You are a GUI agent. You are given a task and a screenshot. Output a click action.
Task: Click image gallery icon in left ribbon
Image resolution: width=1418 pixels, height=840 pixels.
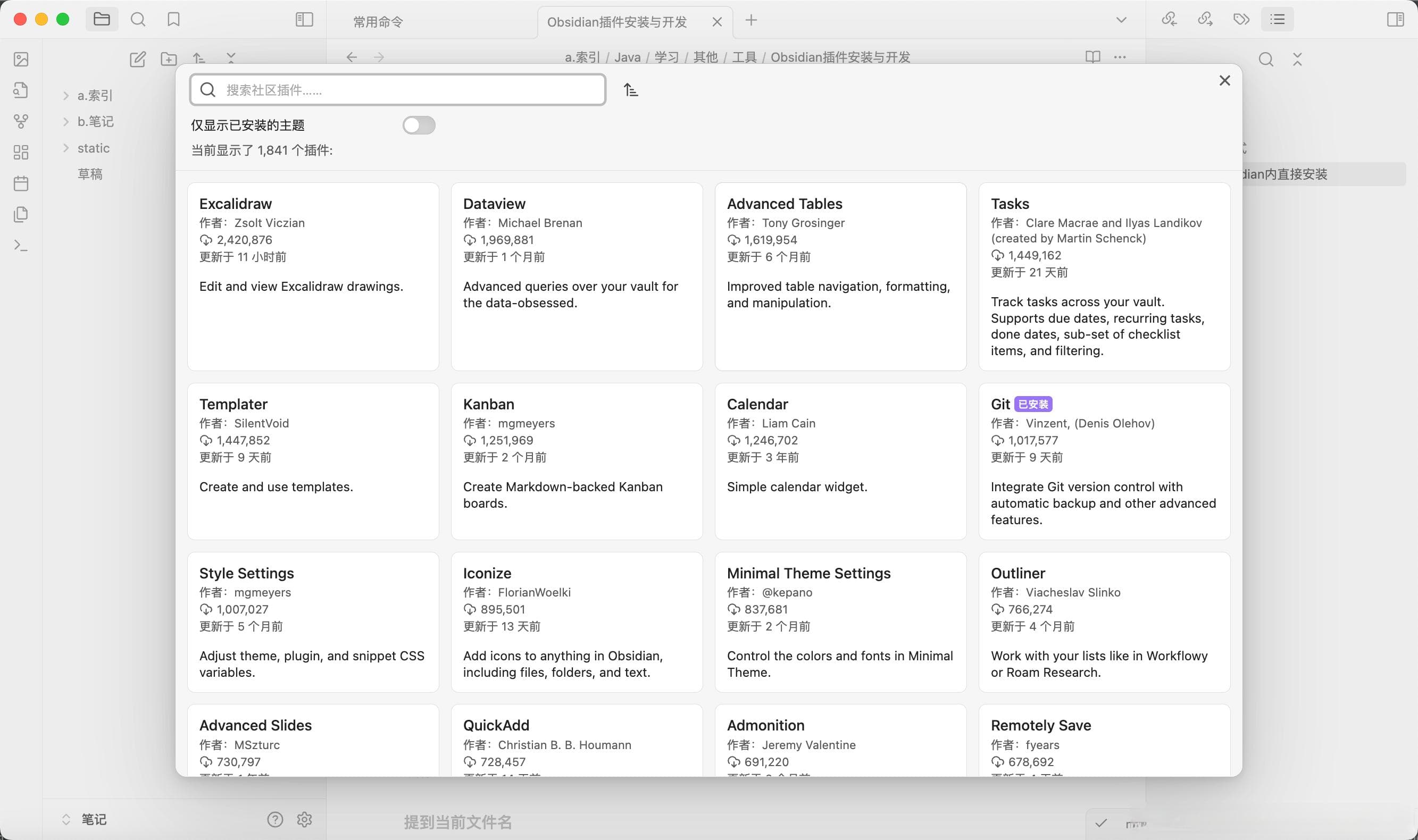coord(21,60)
